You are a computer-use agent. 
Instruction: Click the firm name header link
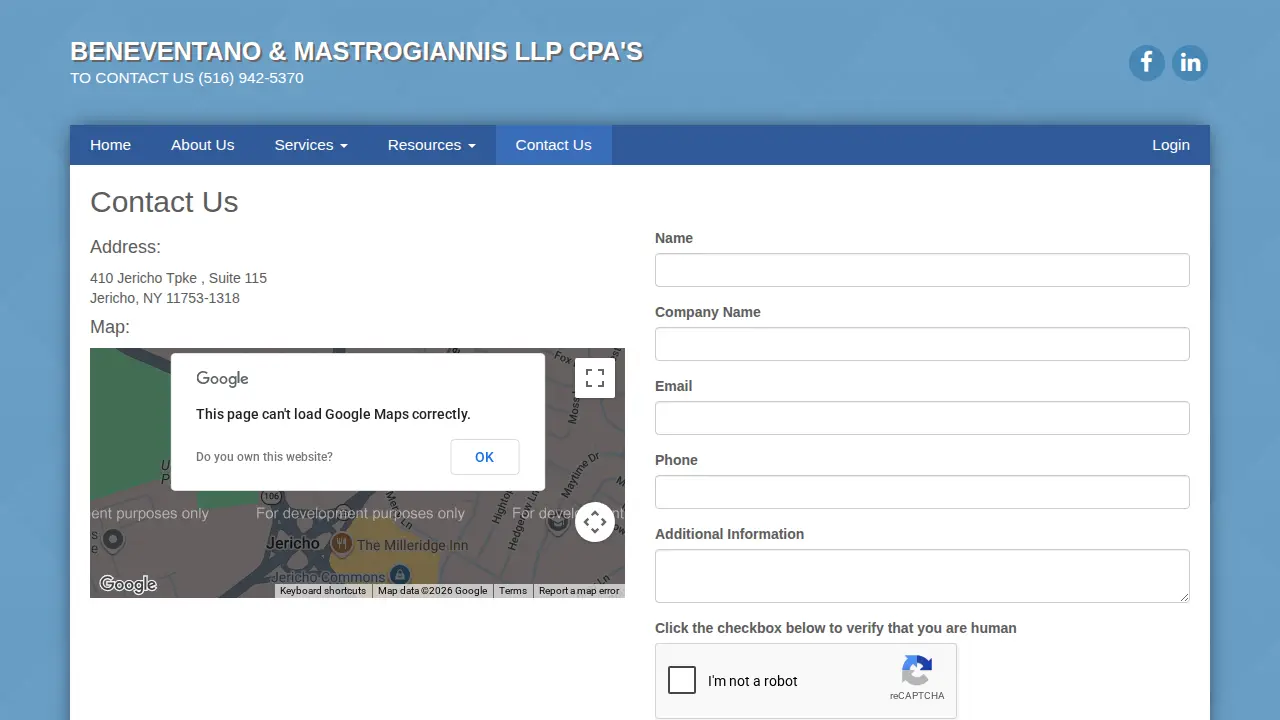pos(356,52)
